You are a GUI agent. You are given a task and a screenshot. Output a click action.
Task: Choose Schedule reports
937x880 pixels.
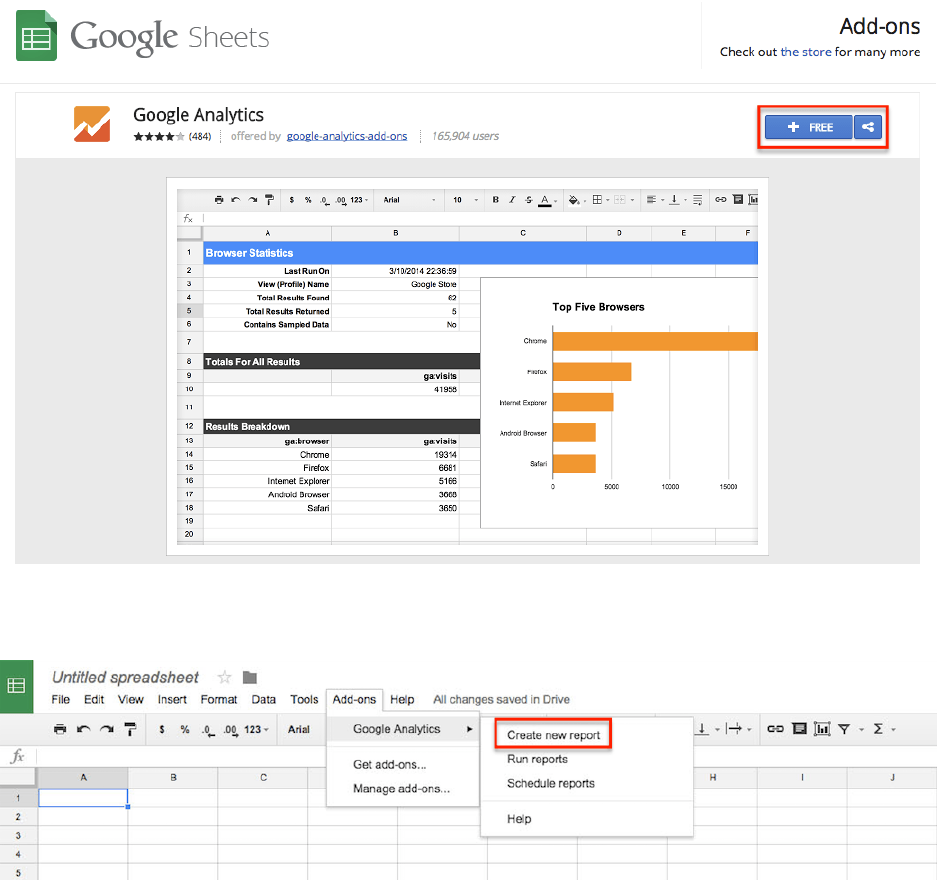[551, 783]
